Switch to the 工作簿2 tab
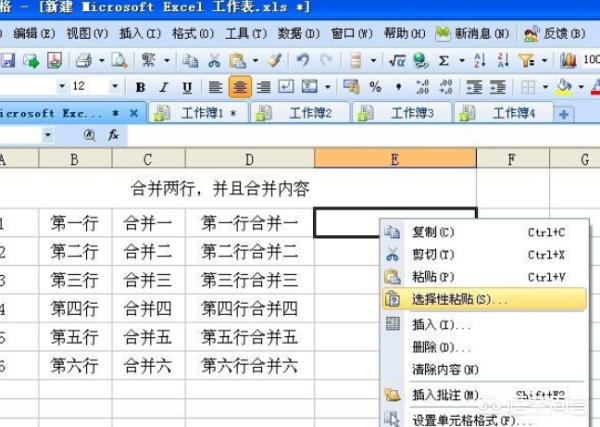The height and width of the screenshot is (427, 600). coord(300,113)
